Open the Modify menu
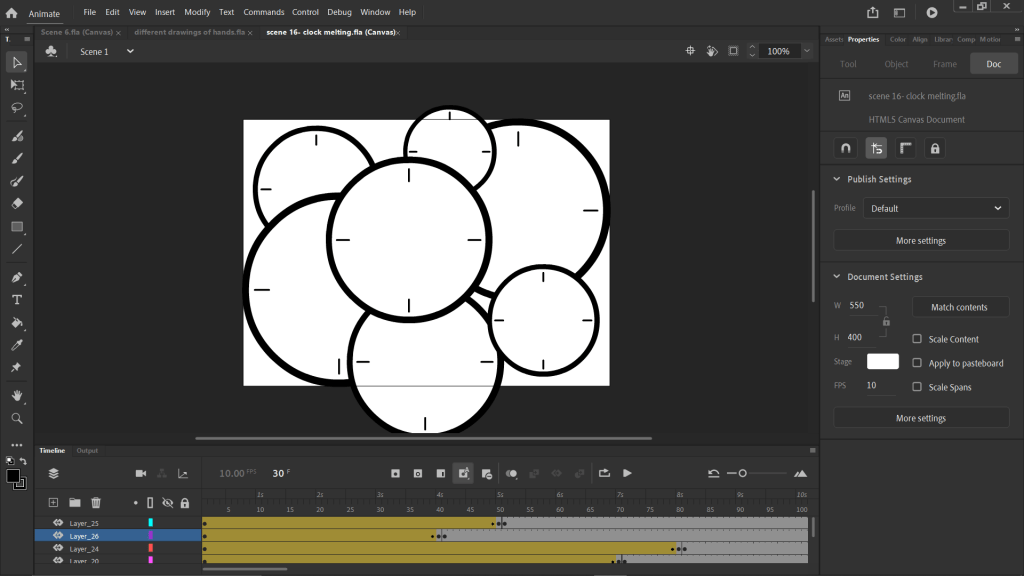The height and width of the screenshot is (576, 1024). pos(197,12)
